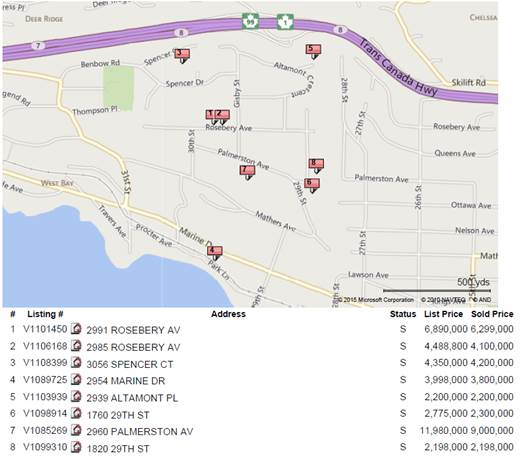
Task: Click map marker 2 on Rosebery Ave
Action: point(222,117)
